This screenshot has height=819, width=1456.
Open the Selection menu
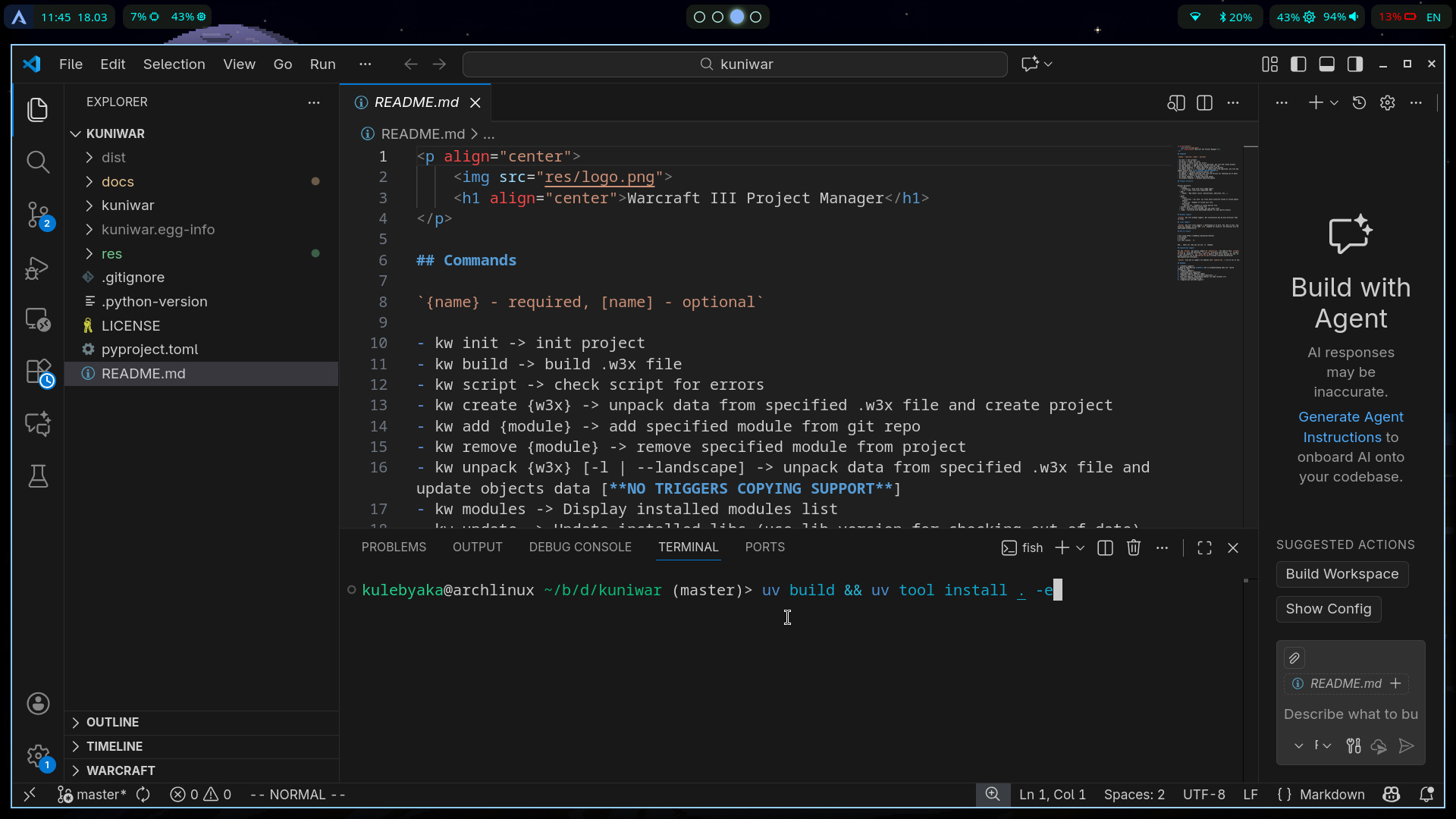174,64
